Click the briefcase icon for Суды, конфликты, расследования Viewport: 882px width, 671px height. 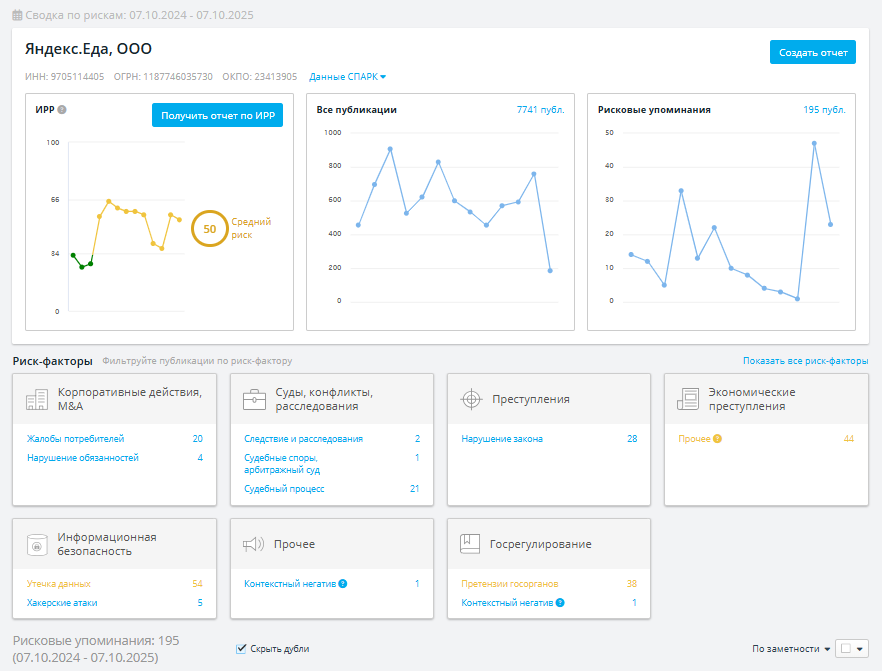pyautogui.click(x=254, y=399)
